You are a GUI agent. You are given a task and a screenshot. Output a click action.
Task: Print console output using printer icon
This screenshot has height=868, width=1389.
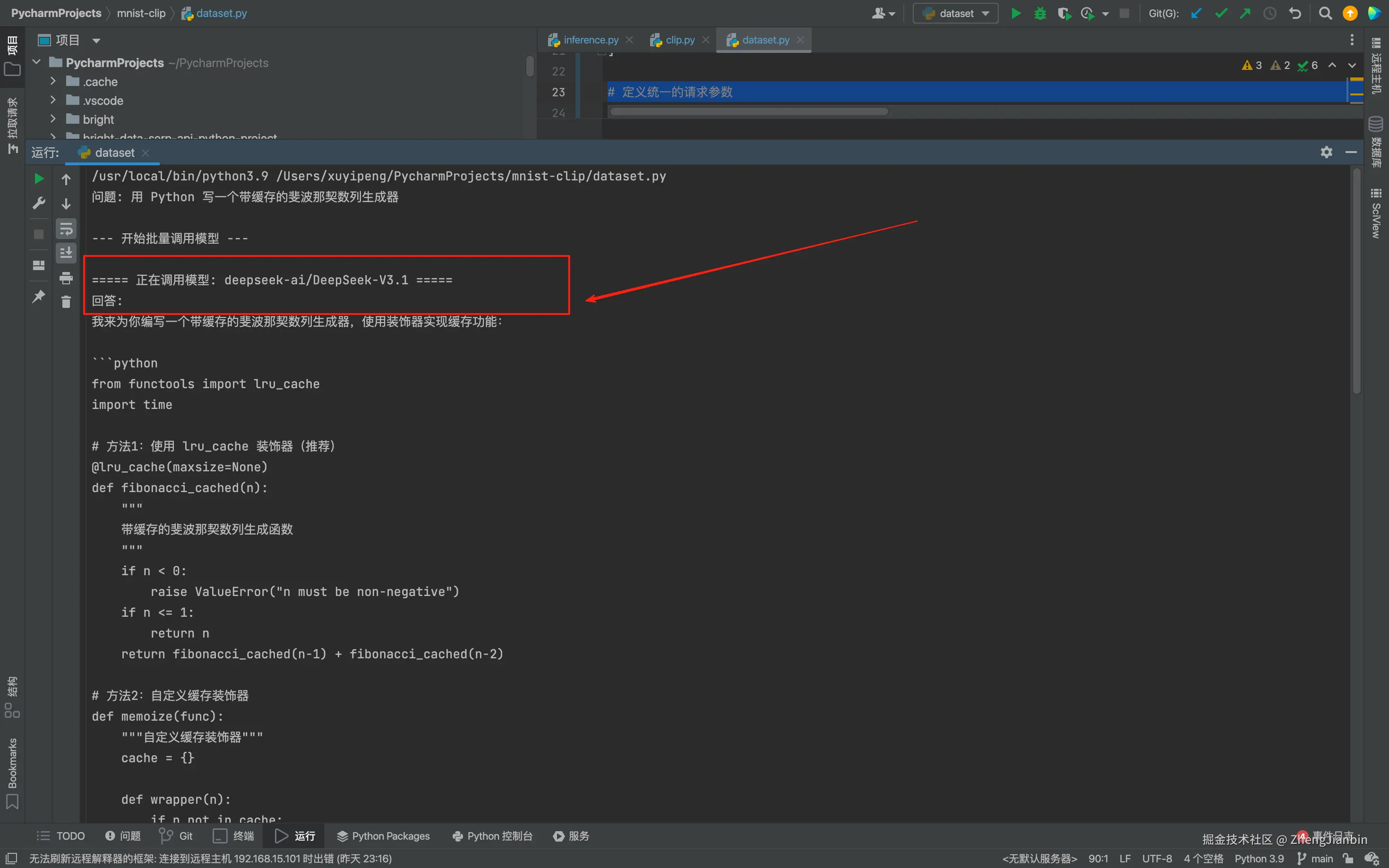tap(66, 279)
